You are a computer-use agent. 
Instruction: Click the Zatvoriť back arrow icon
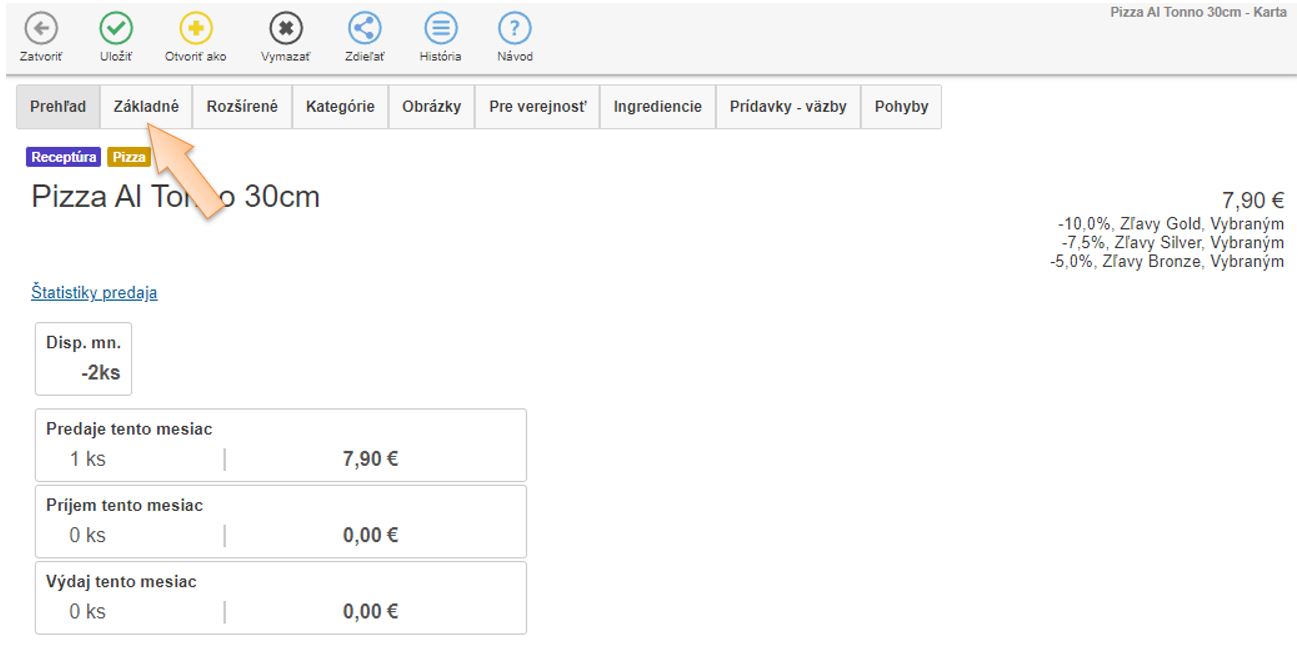[x=40, y=30]
